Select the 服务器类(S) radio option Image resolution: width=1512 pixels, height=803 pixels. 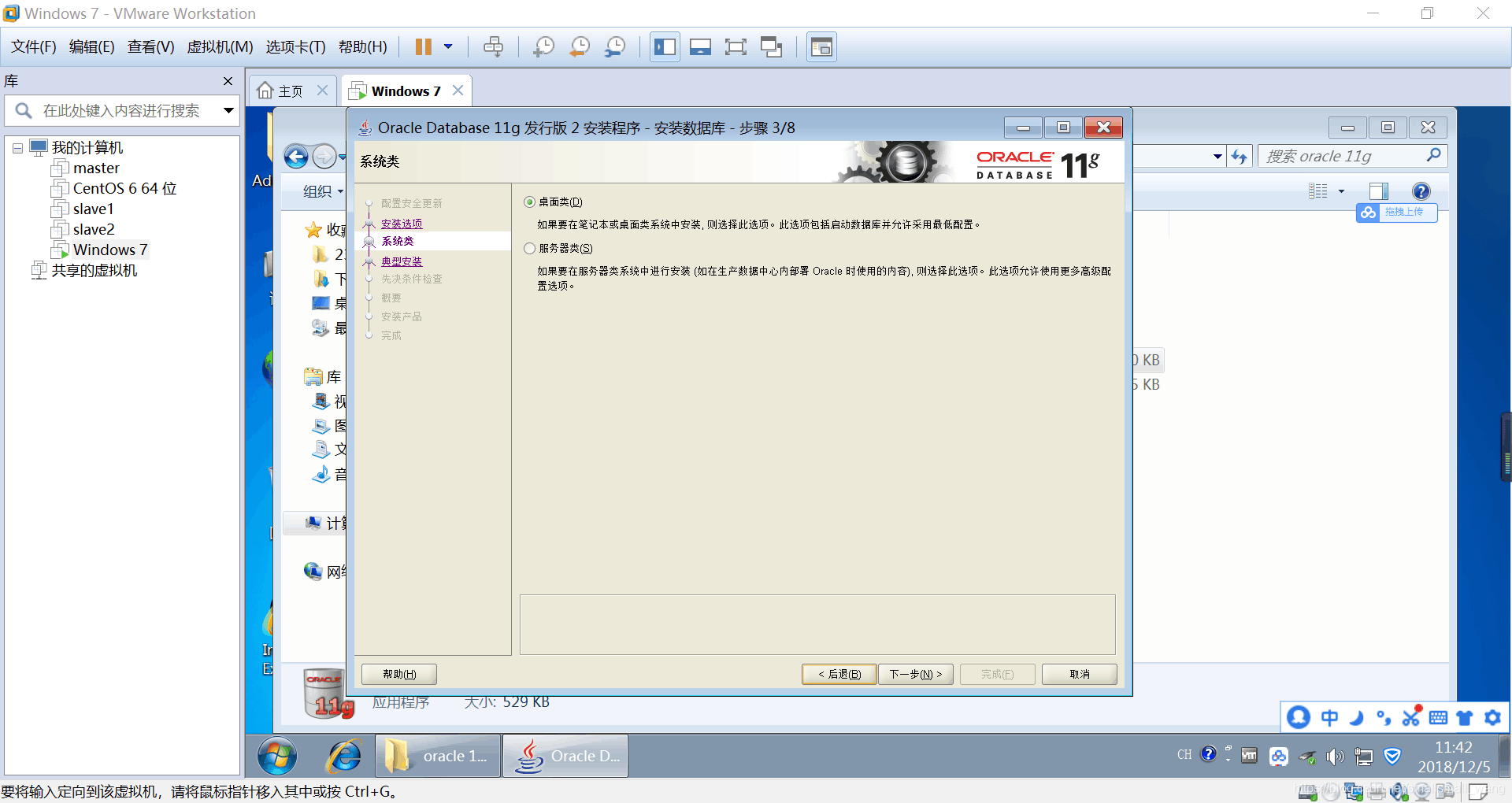tap(529, 249)
